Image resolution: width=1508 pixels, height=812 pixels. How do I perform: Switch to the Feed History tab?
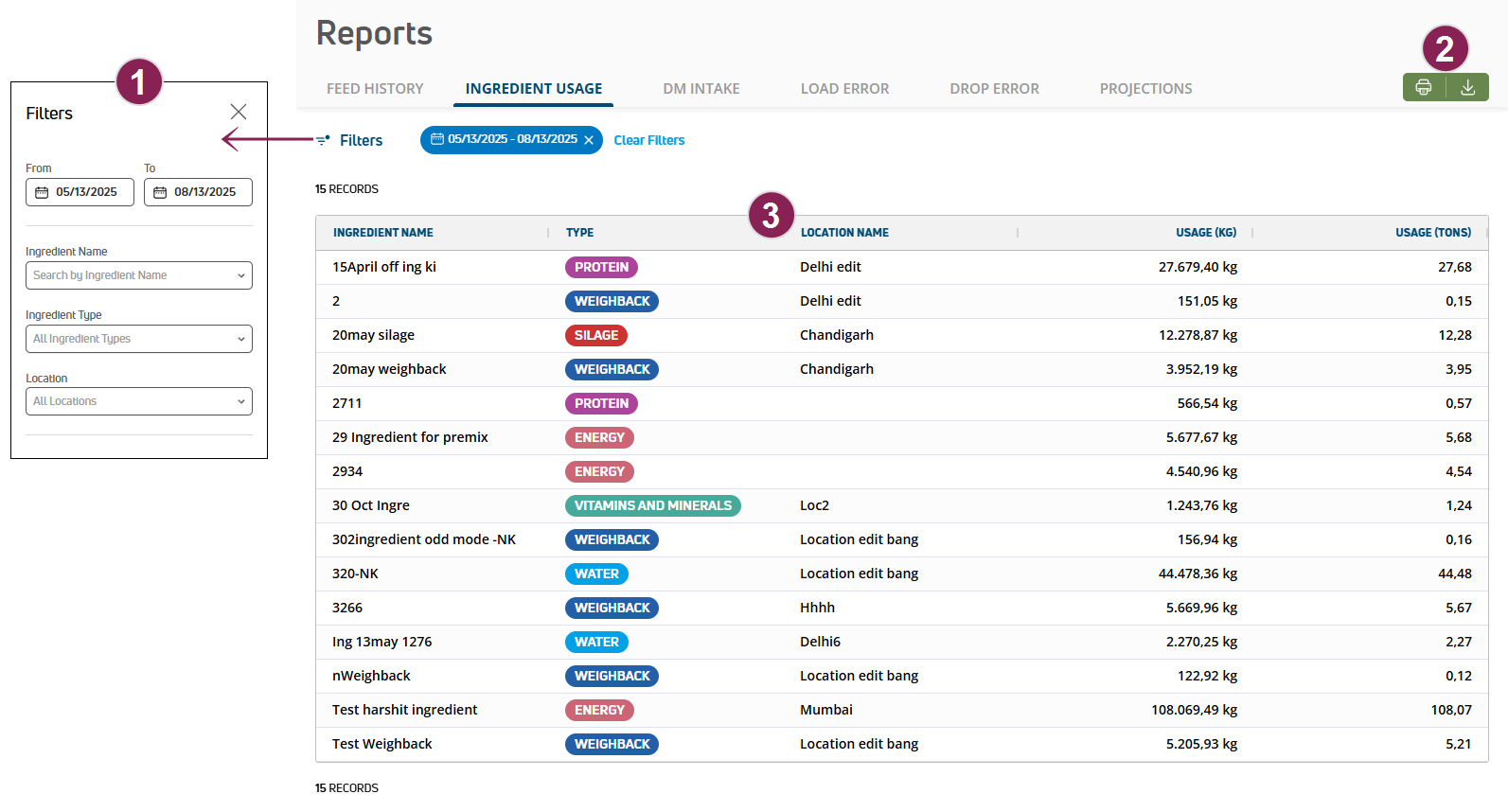click(375, 89)
